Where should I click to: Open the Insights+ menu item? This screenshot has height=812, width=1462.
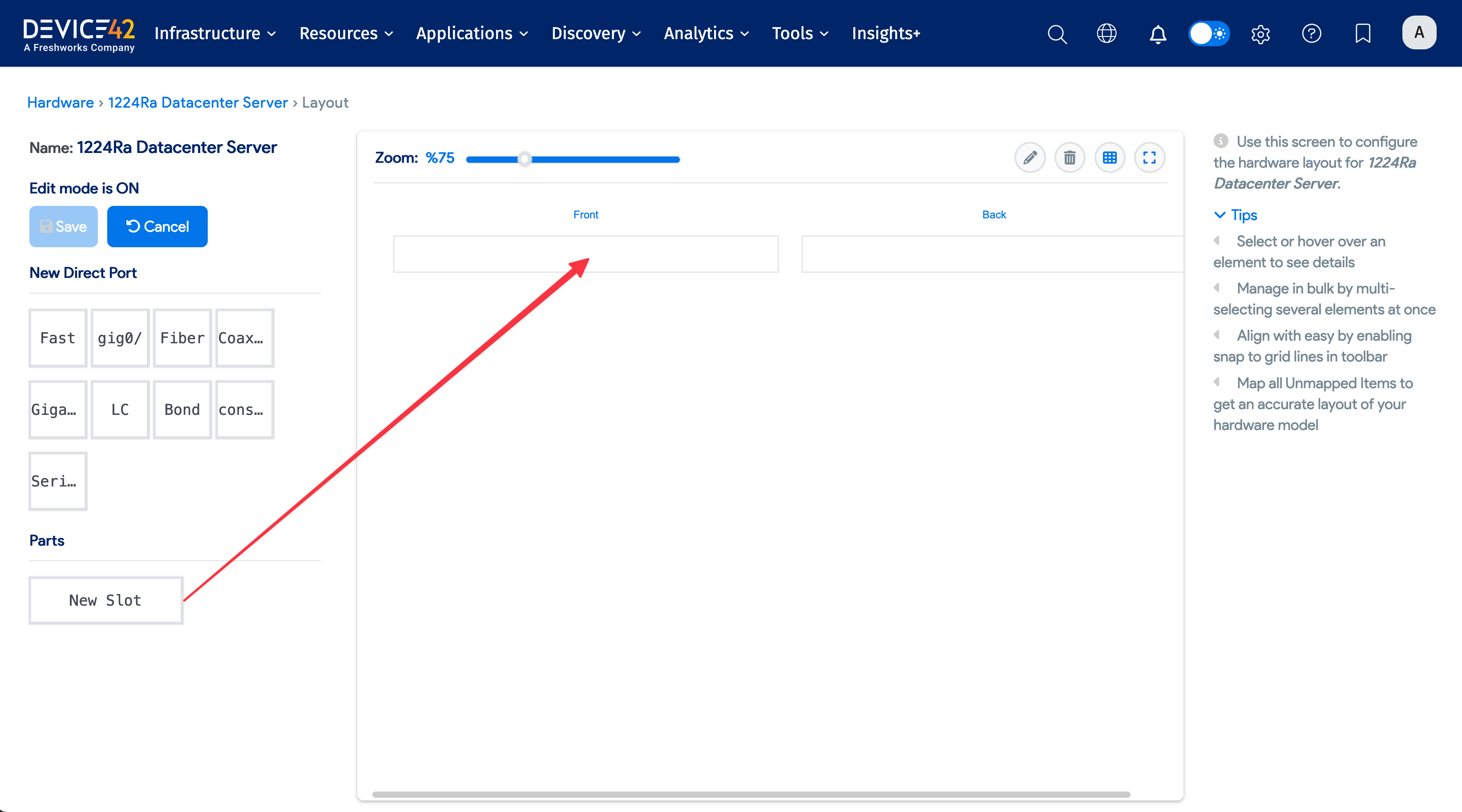885,33
